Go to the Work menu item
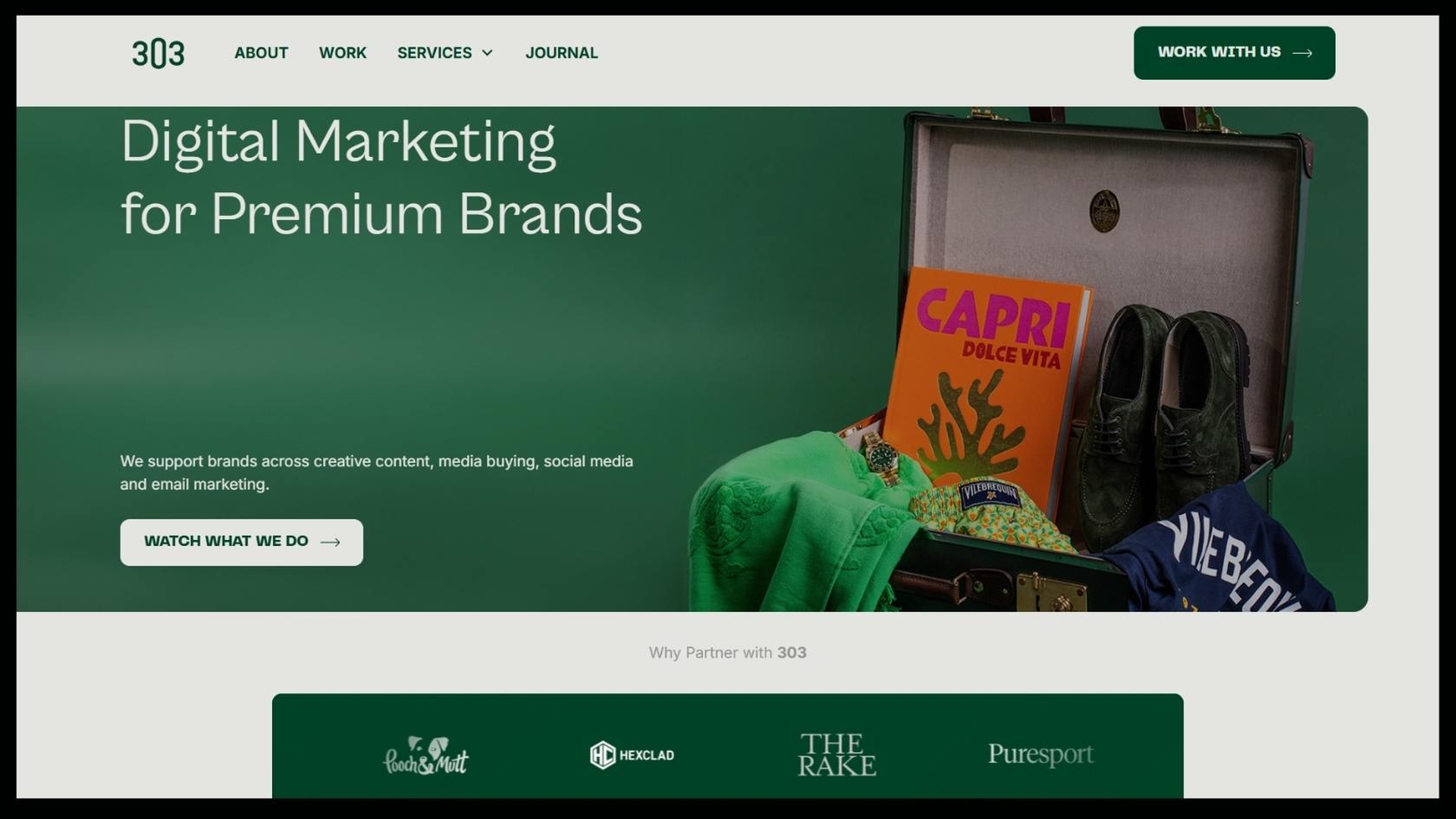Viewport: 1456px width, 819px height. [343, 53]
